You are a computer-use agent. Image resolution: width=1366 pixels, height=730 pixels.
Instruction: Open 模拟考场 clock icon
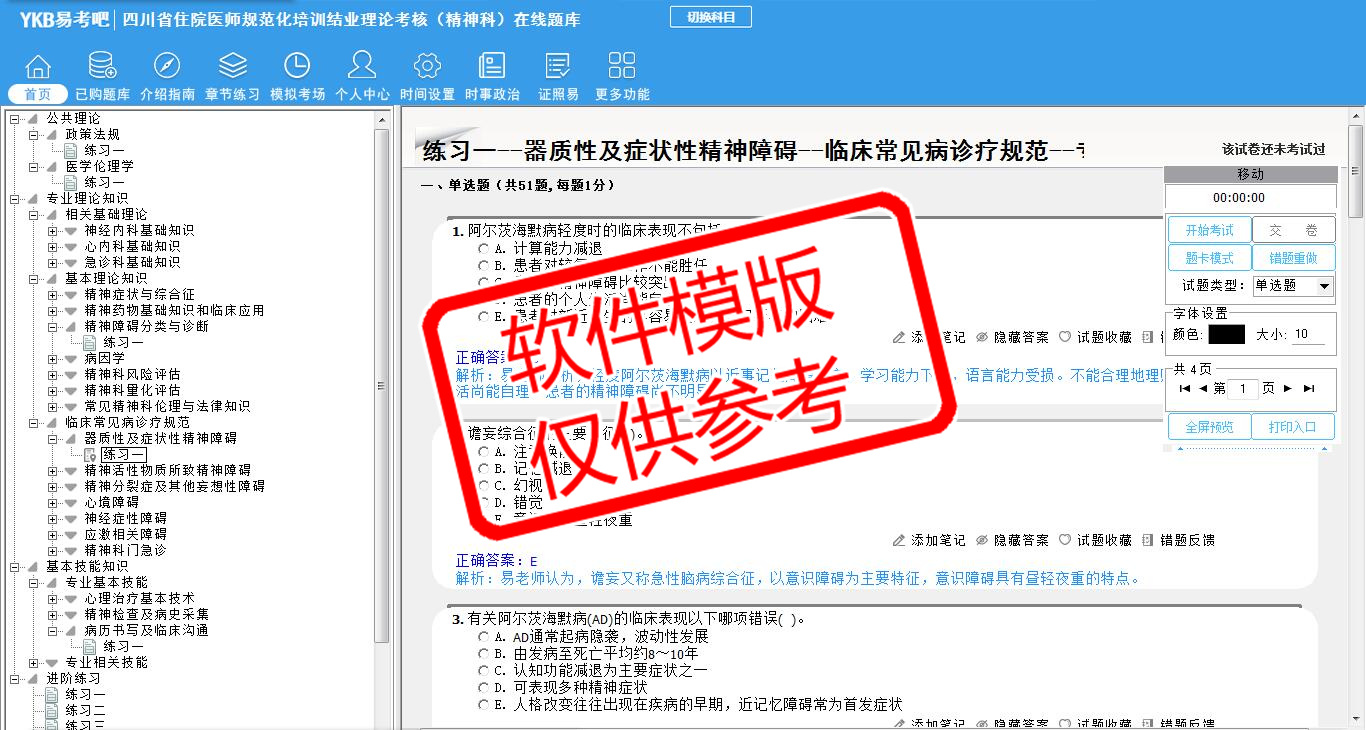click(297, 66)
